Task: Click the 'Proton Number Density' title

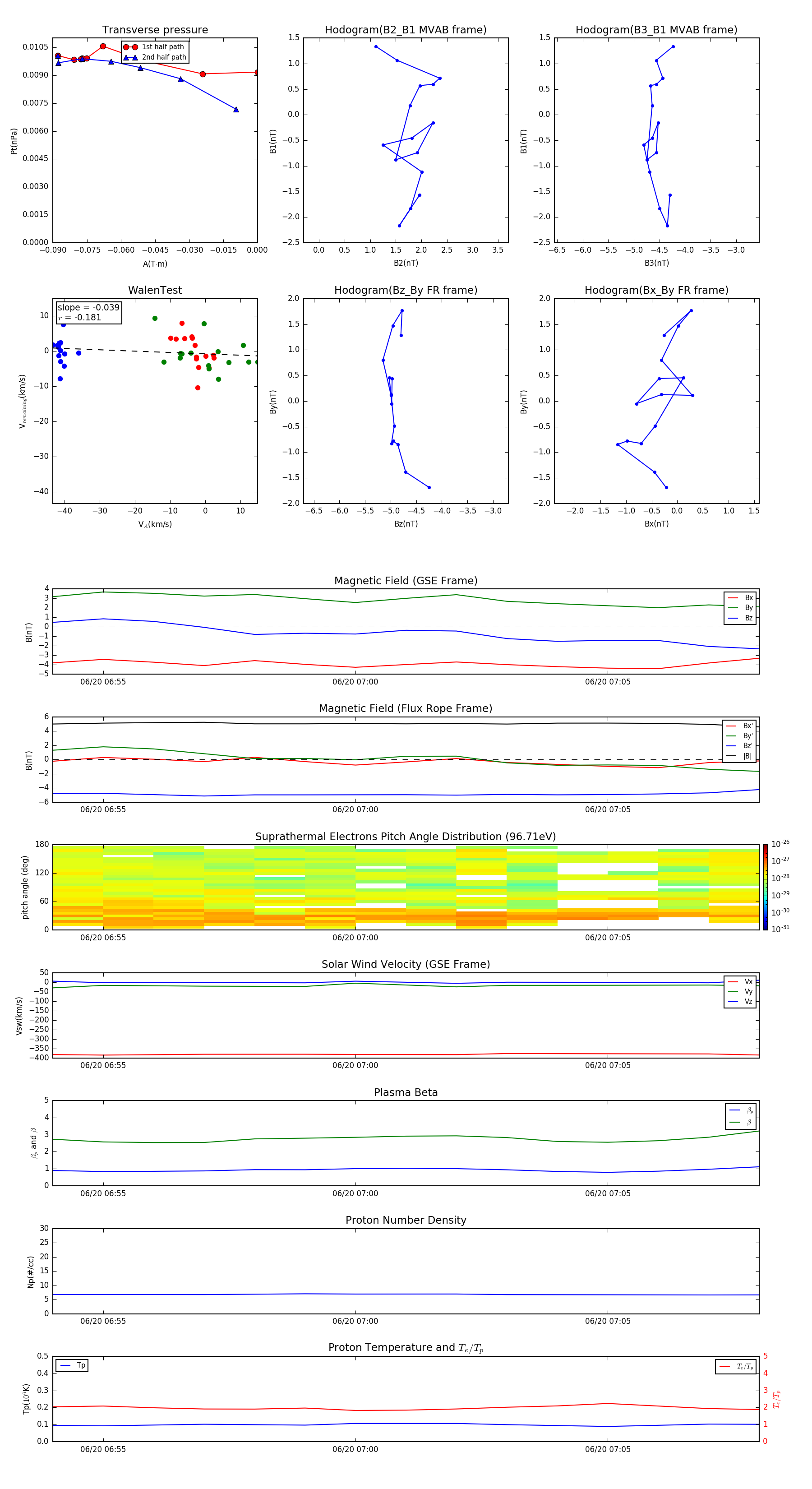Action: click(406, 1220)
